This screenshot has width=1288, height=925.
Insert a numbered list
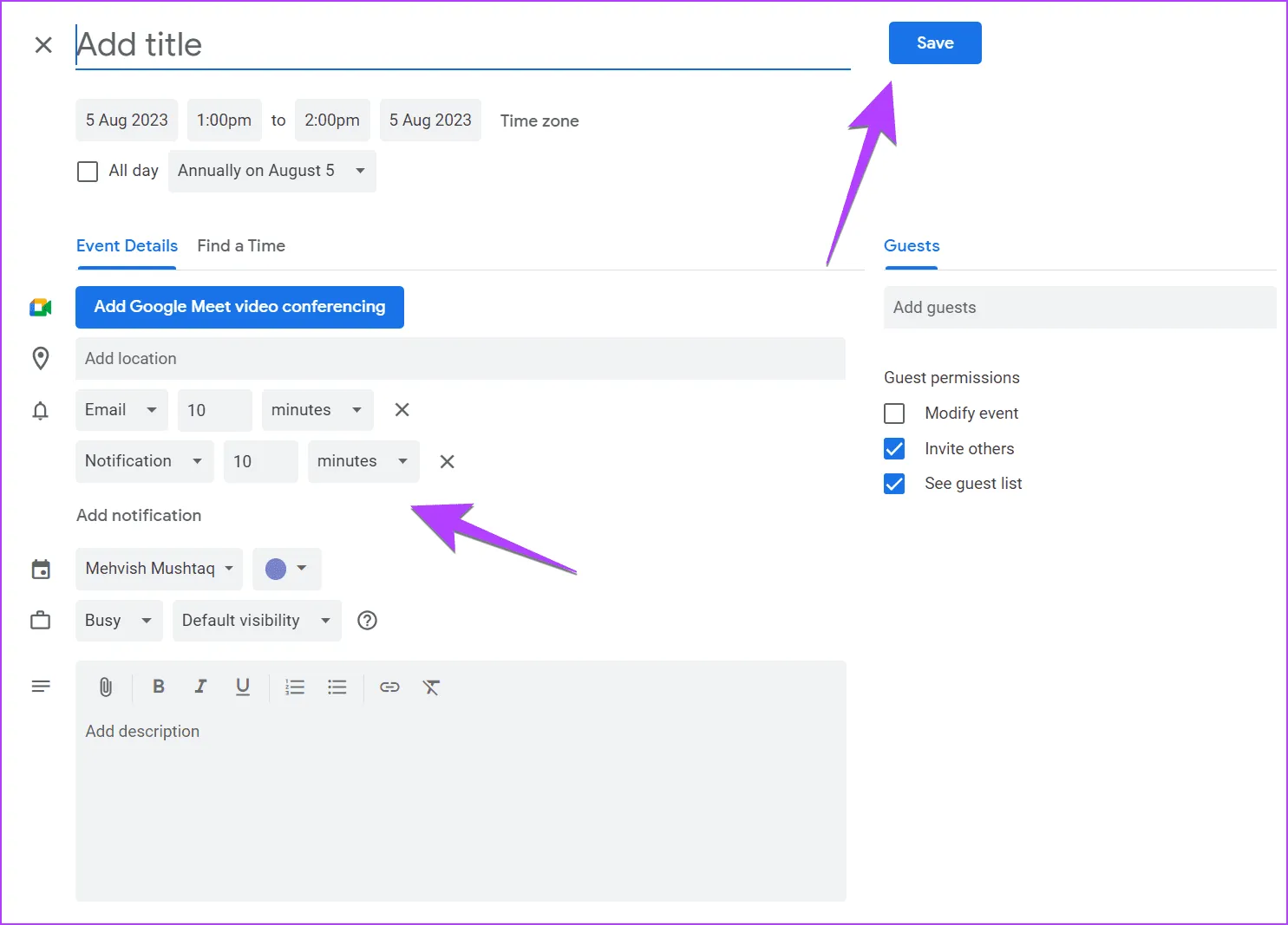295,687
